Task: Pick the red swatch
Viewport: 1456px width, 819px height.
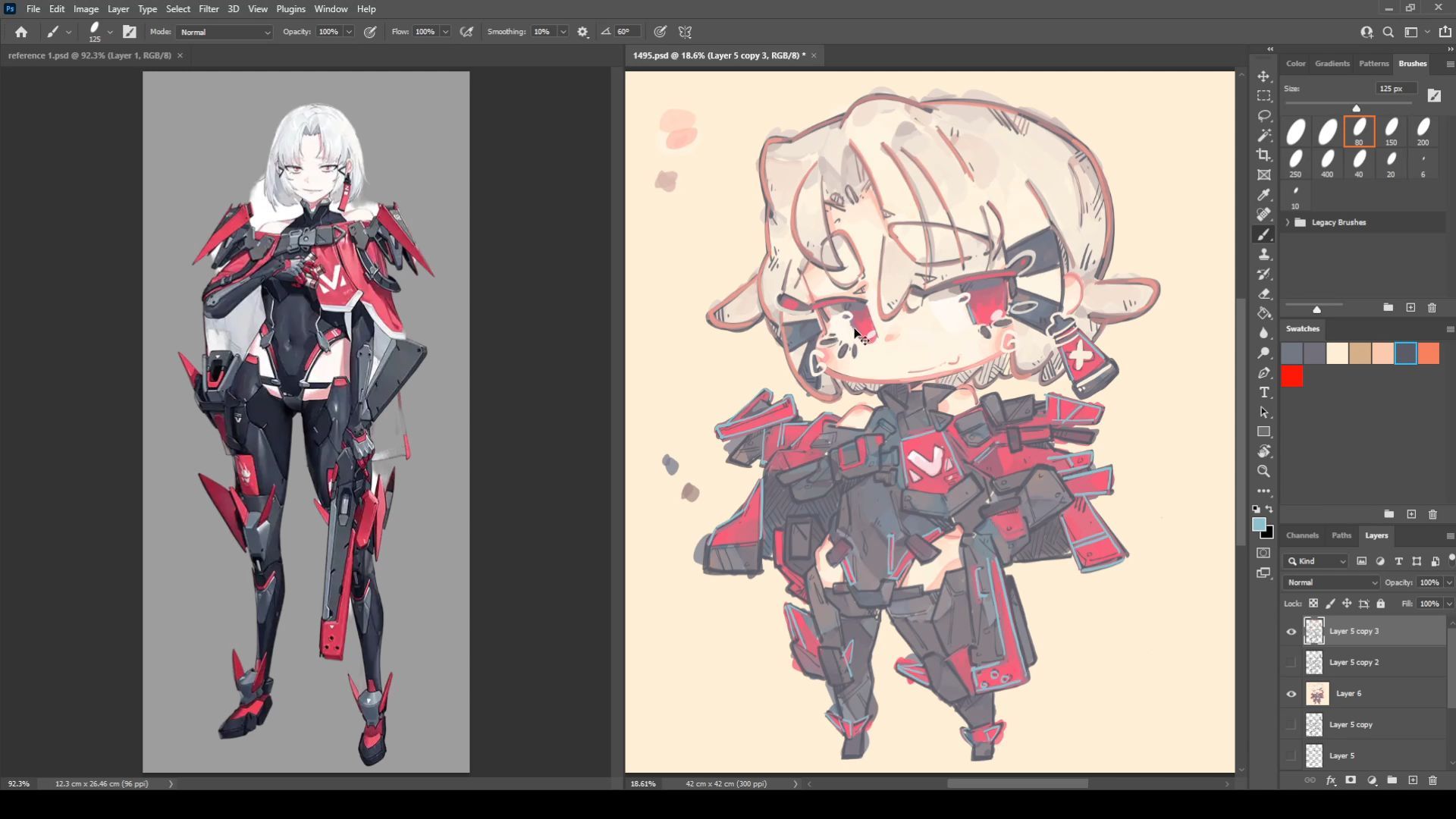Action: [1292, 377]
